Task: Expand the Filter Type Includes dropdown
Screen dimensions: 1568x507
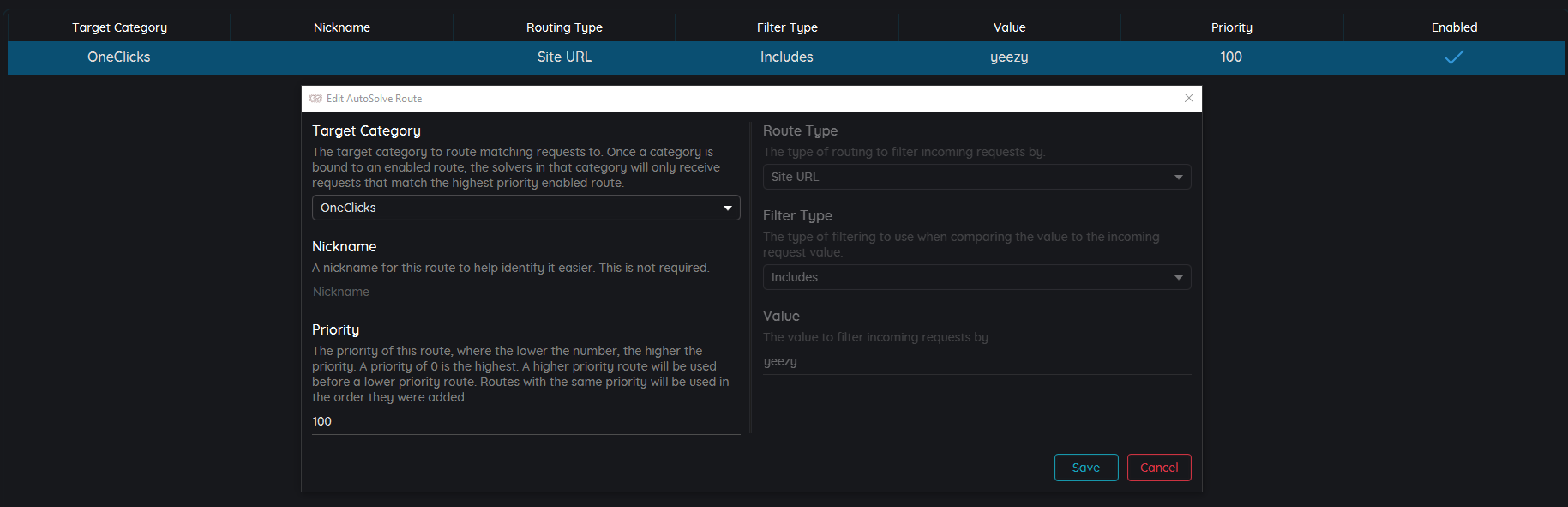Action: 976,277
